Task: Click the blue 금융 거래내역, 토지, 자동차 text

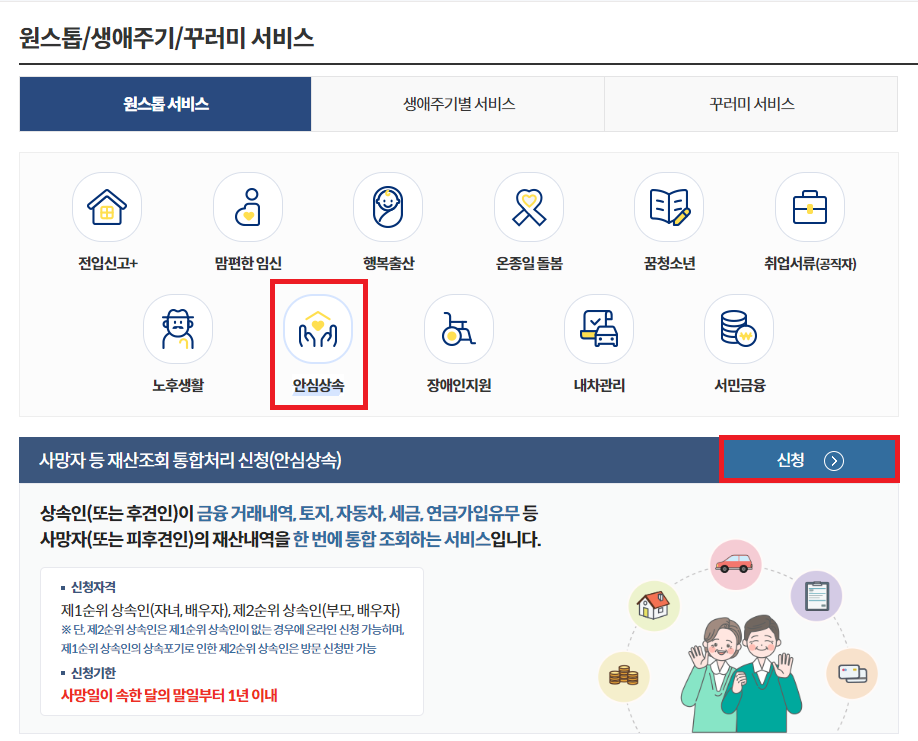Action: point(290,513)
